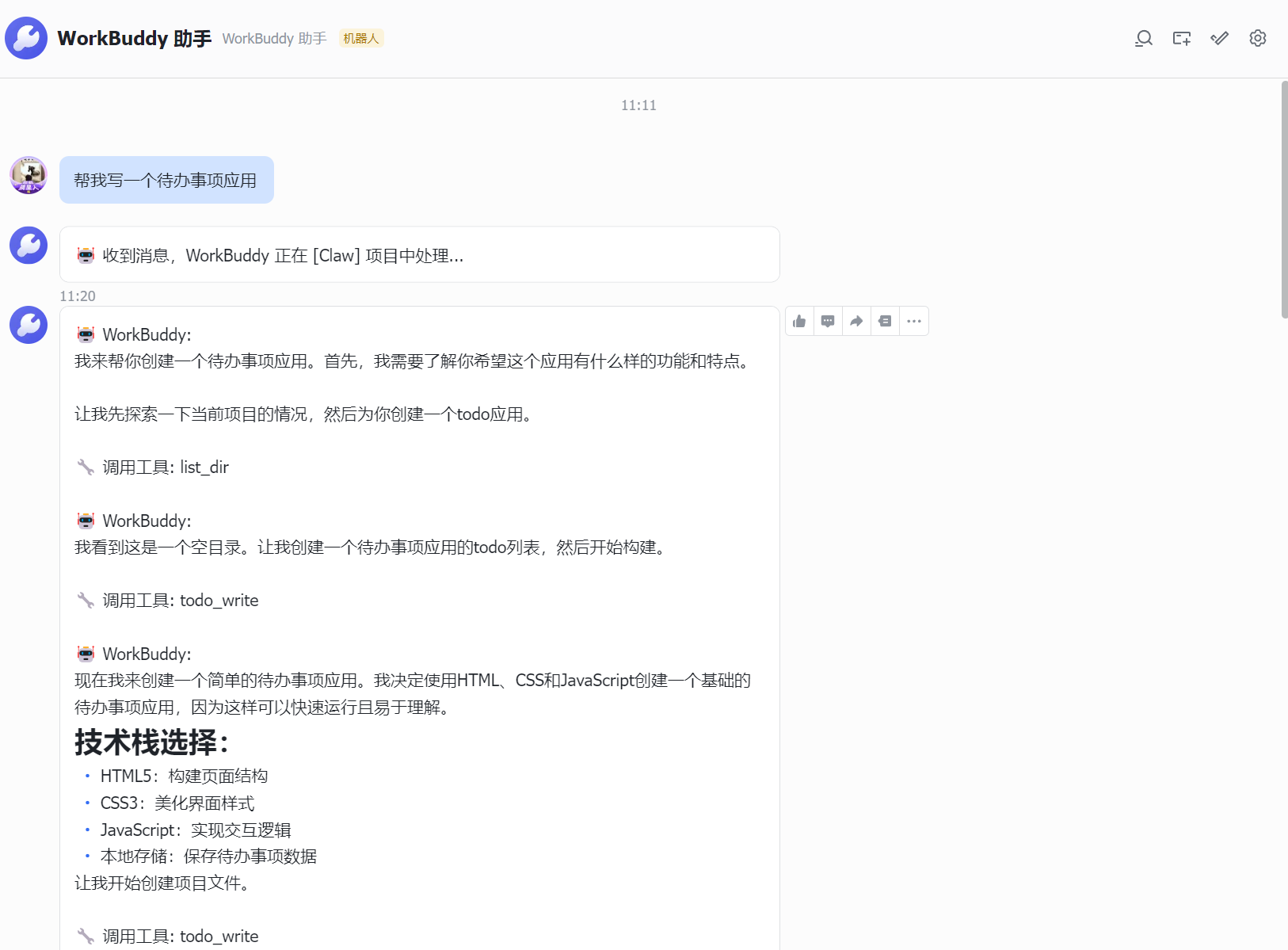Select the 帮我写一个待办事项应用 message bubble
Image resolution: width=1288 pixels, height=950 pixels.
coord(166,180)
